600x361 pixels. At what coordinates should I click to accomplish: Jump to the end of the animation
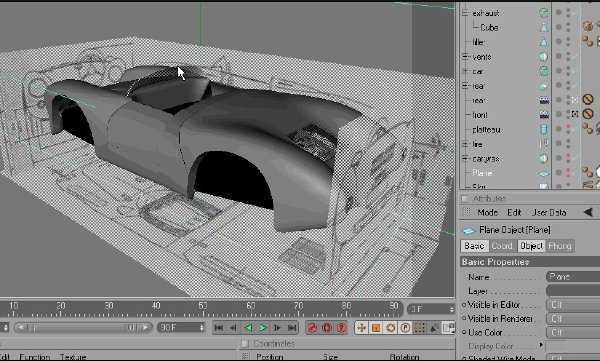coord(292,328)
